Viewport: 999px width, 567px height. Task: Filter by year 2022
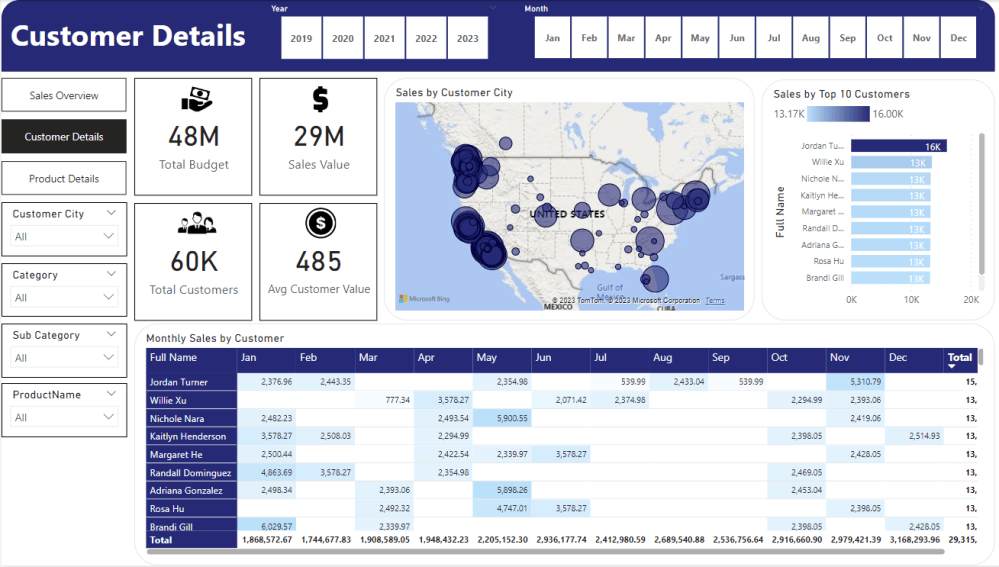tap(426, 38)
